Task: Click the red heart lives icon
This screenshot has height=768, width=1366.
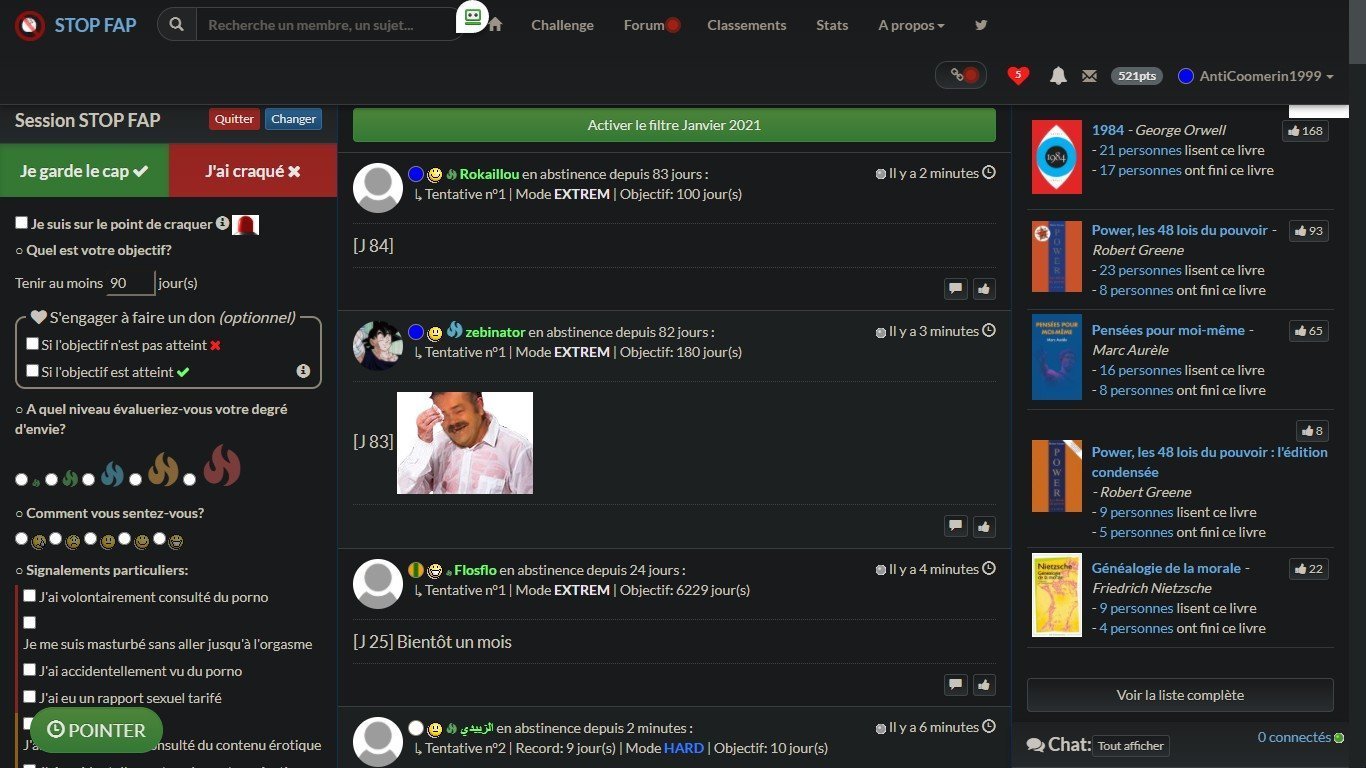Action: coord(1018,75)
